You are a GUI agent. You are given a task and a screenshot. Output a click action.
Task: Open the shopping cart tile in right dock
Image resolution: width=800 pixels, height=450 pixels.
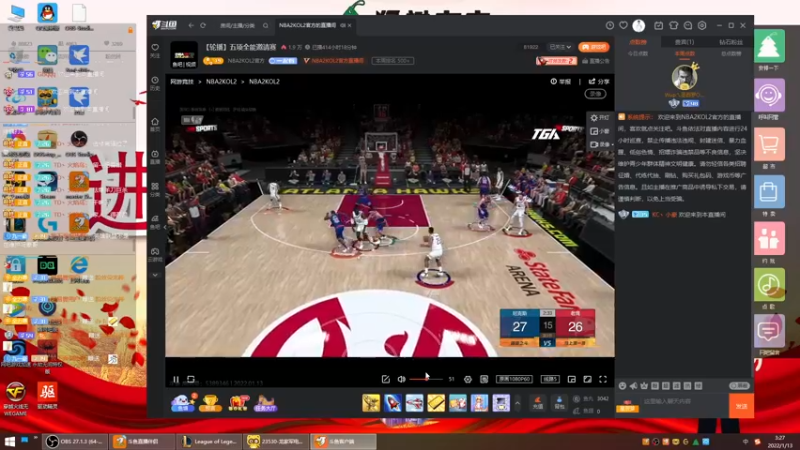(769, 144)
